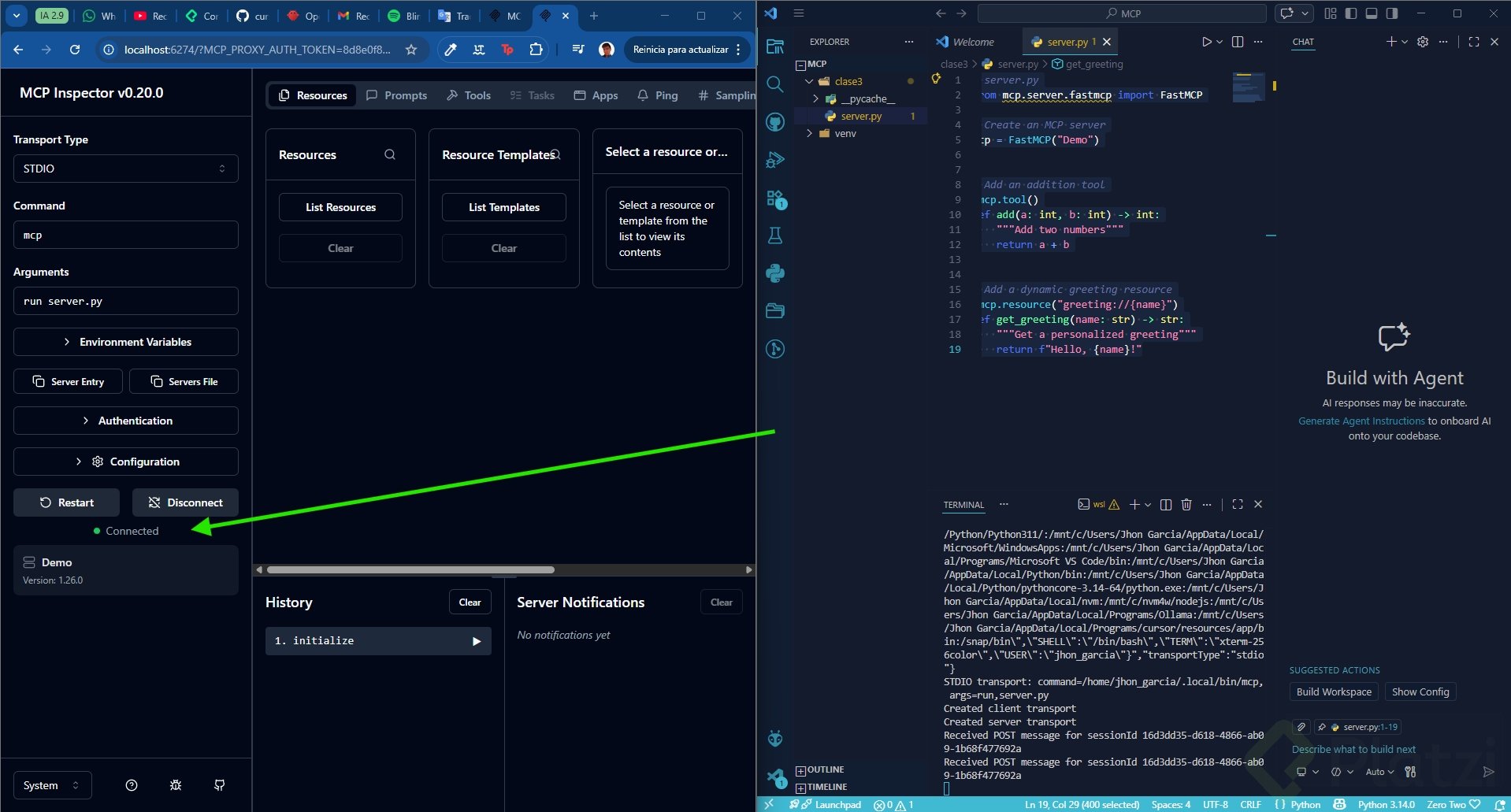Switch to the Prompts tab in MCP Inspector
Screen dimensions: 1511x812
[397, 95]
